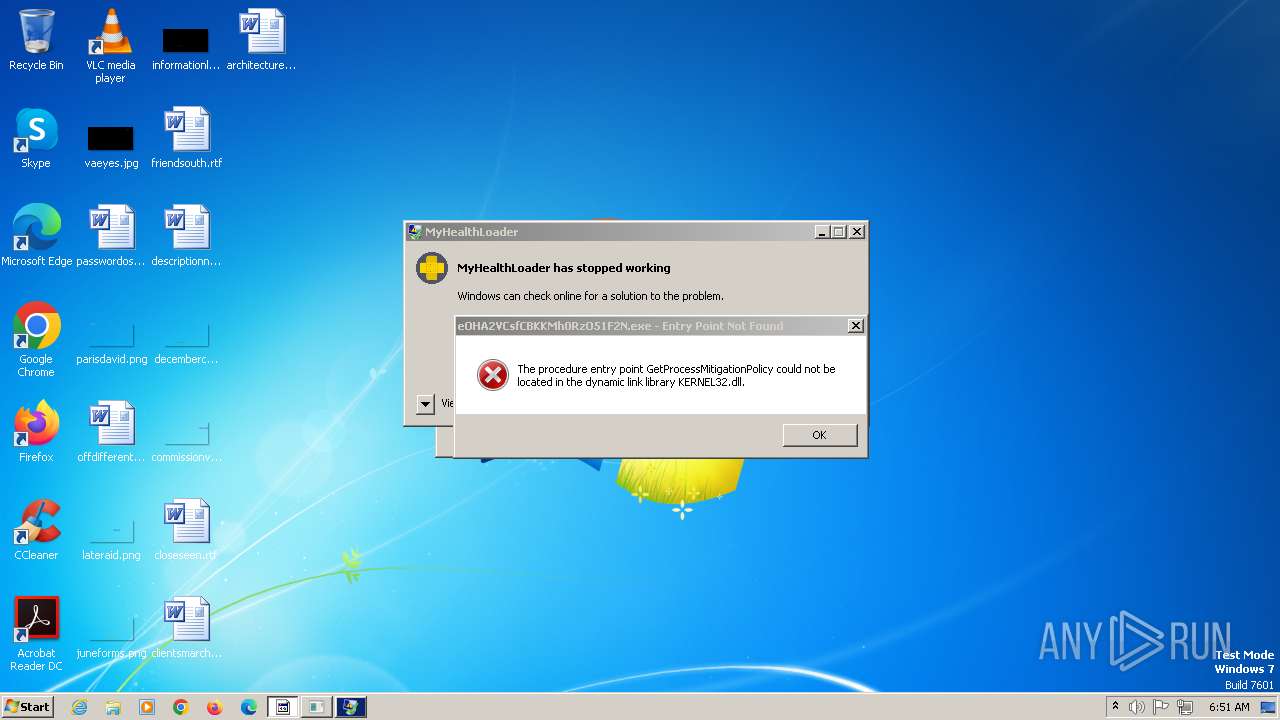
Task: Expand the view details arrow in MyHealthLoader dialog
Action: [x=425, y=404]
